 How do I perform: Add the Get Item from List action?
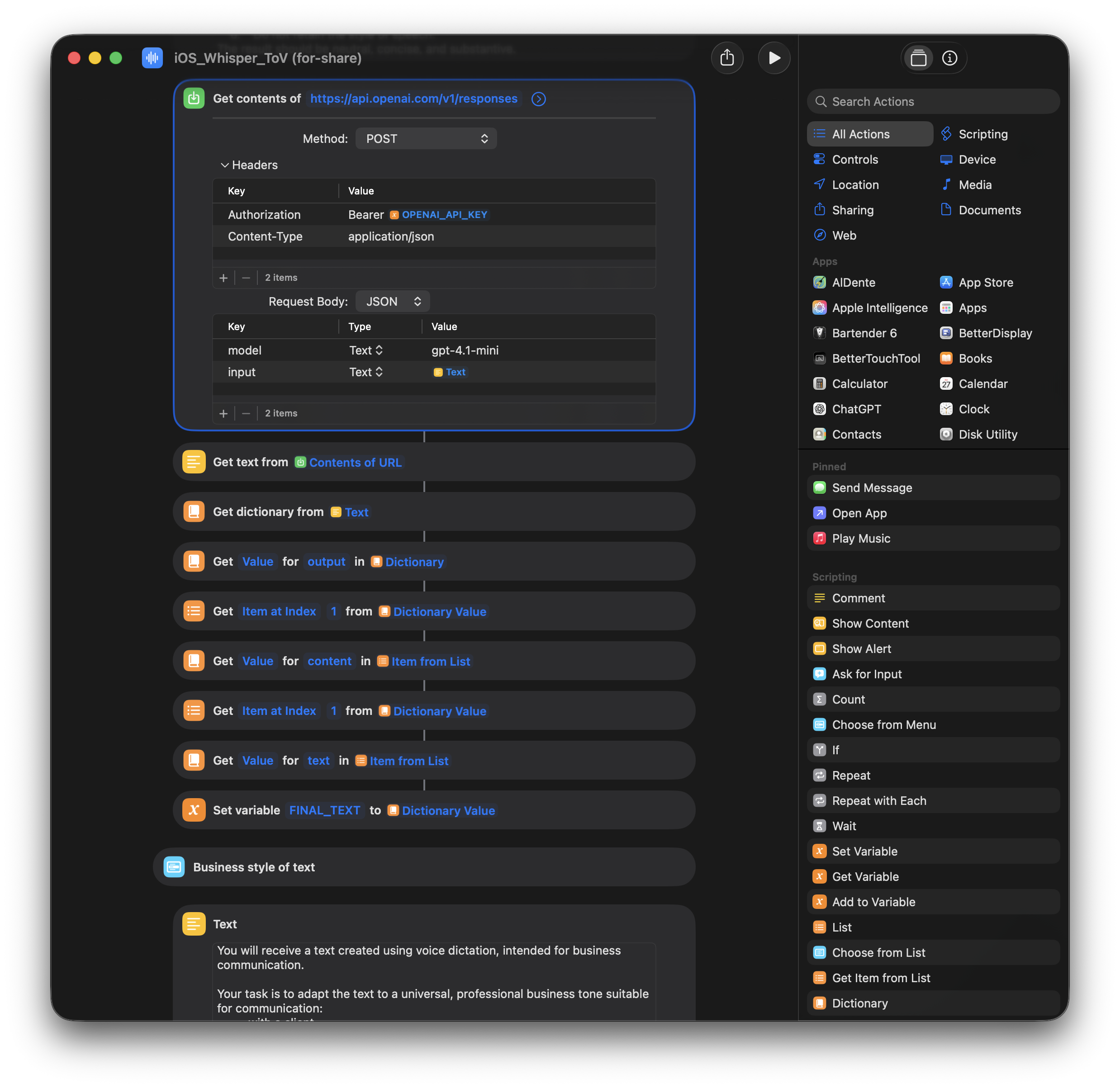tap(934, 978)
